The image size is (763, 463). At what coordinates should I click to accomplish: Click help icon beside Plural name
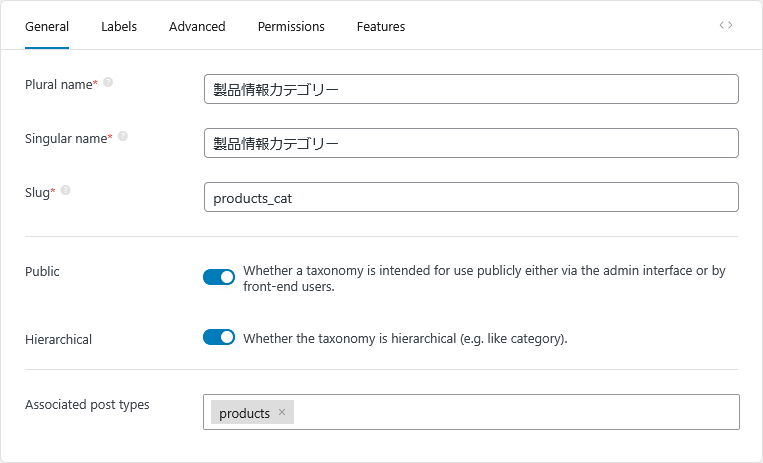tap(108, 83)
